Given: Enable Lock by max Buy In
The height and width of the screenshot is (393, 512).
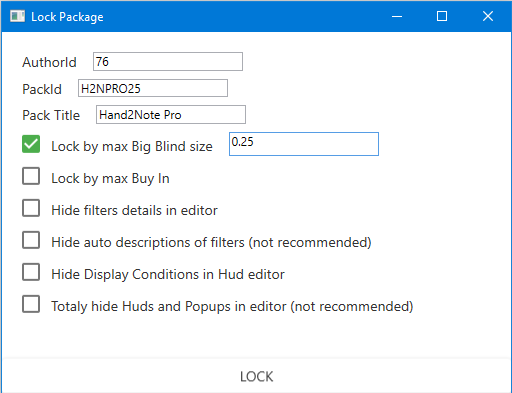Looking at the screenshot, I should (31, 176).
